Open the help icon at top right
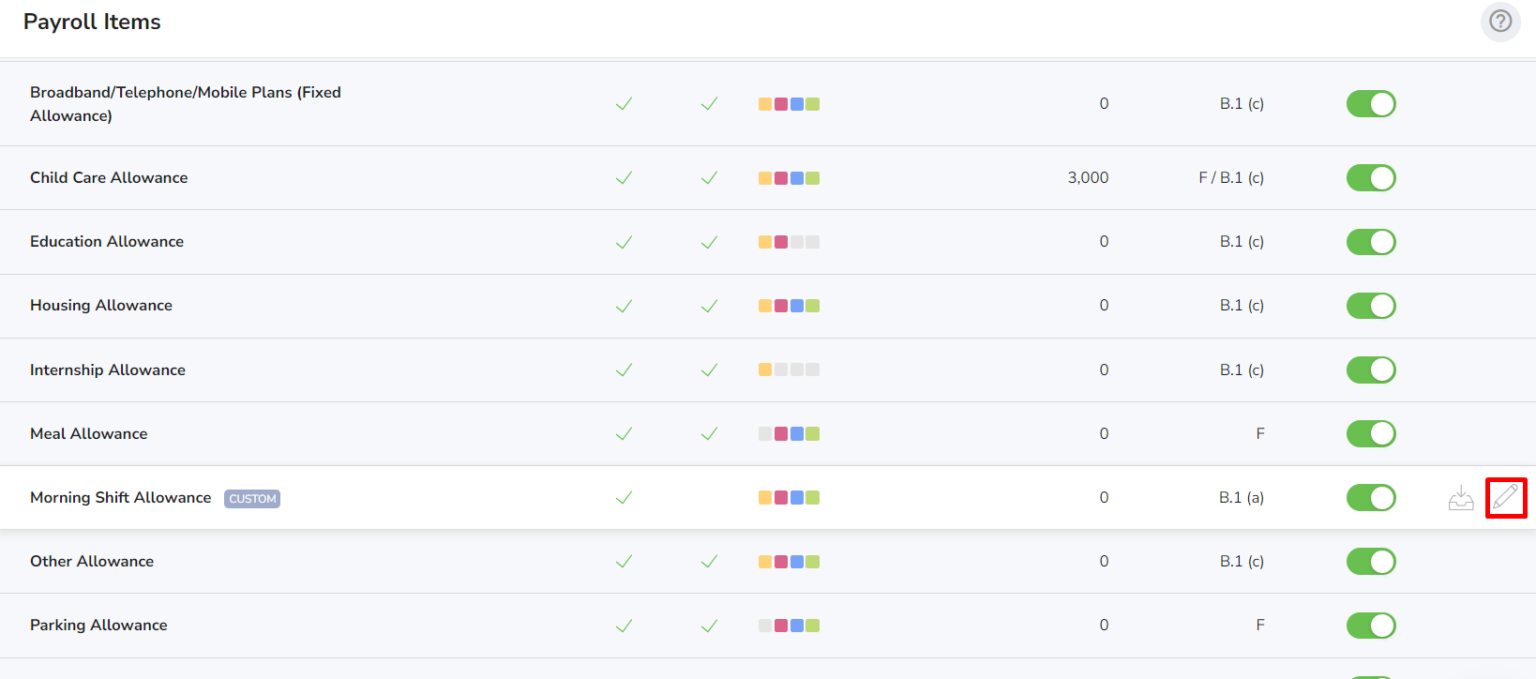 pyautogui.click(x=1500, y=21)
